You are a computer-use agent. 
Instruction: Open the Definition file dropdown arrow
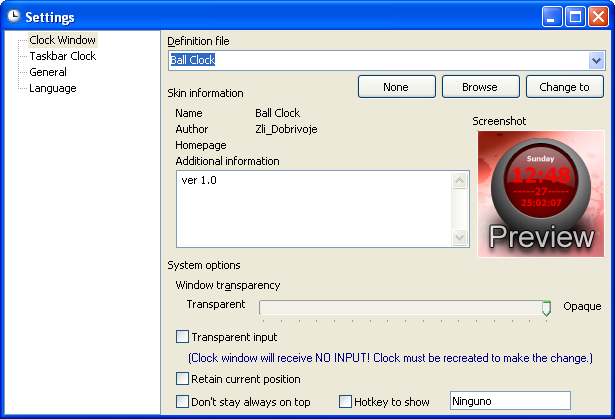[x=596, y=60]
